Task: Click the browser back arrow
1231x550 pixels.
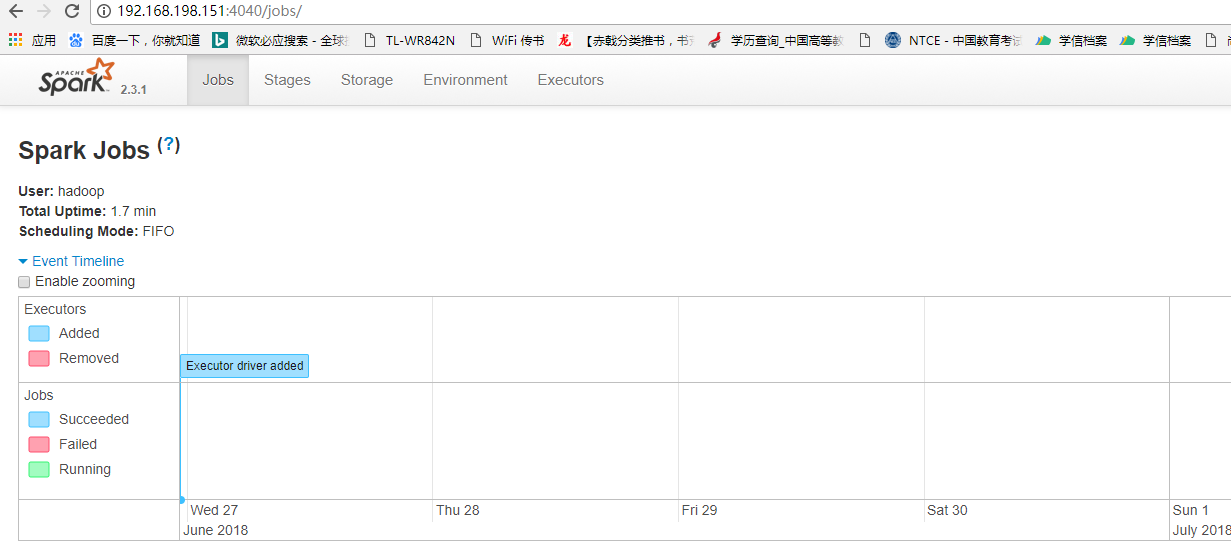Action: click(16, 12)
